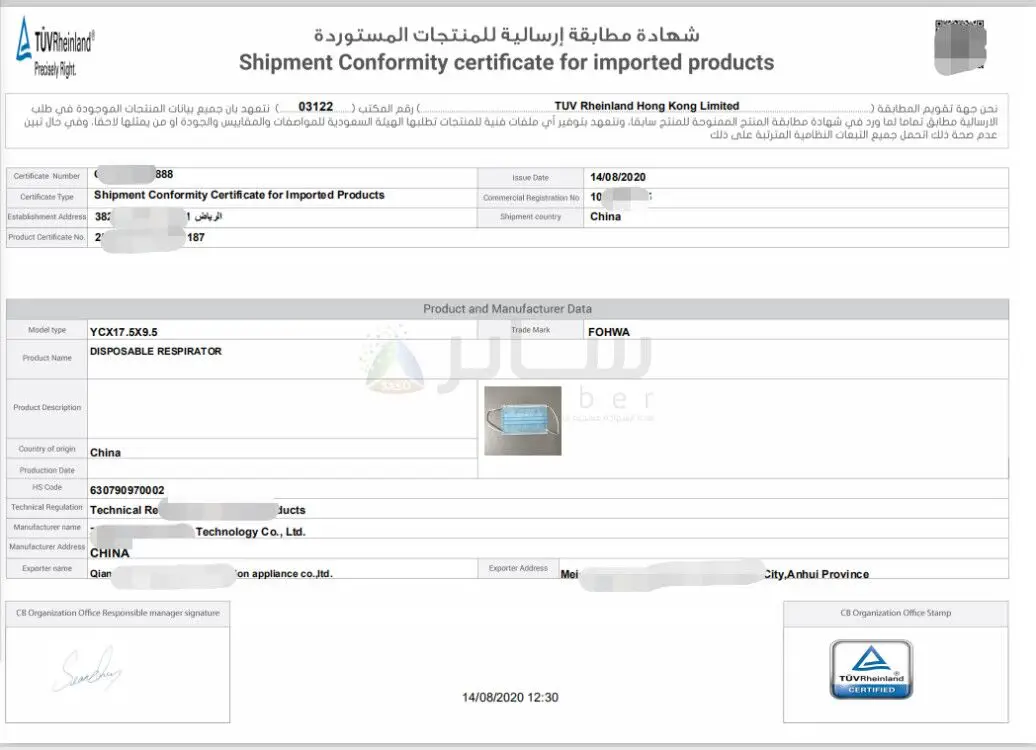Click the blue disposable mask product image
The height and width of the screenshot is (750, 1036).
coord(521,419)
